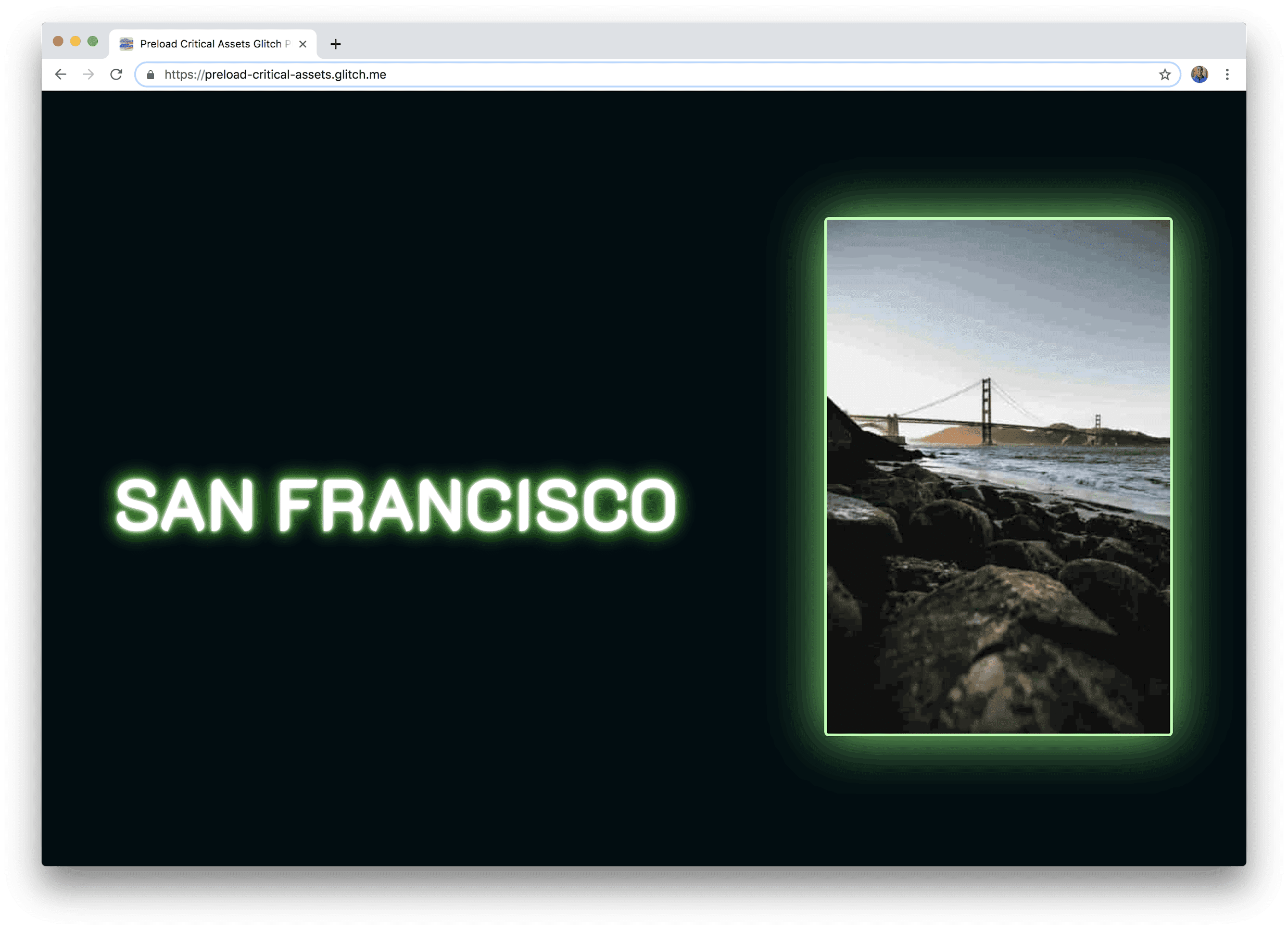The width and height of the screenshot is (1288, 930).
Task: Open a new tab with plus button
Action: (x=336, y=44)
